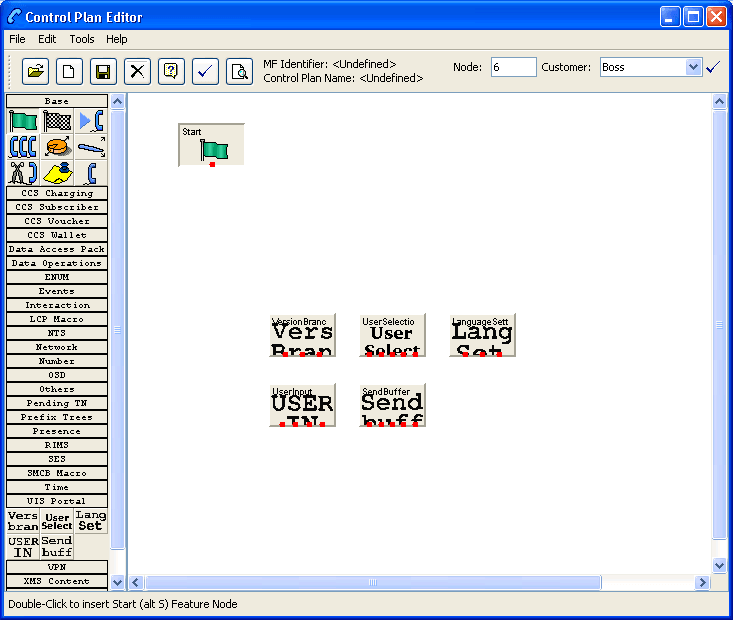The width and height of the screenshot is (733, 620).
Task: Expand the CCS Voucher palette group
Action: (x=57, y=221)
